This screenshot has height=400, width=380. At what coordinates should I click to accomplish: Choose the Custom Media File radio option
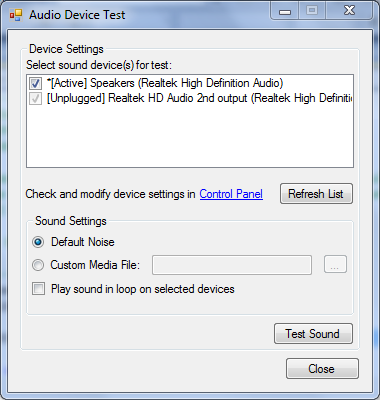click(x=38, y=265)
